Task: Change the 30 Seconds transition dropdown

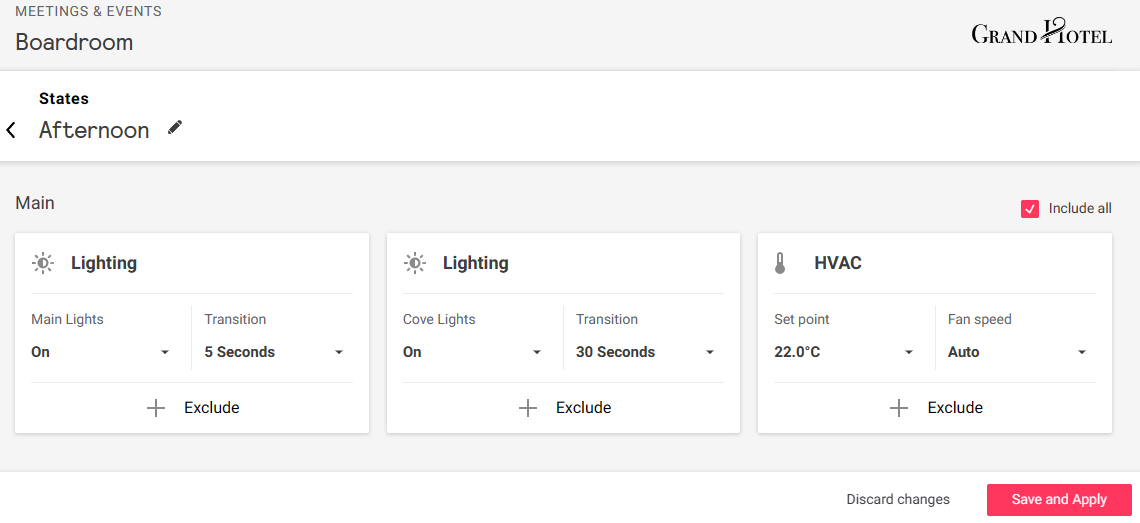Action: coord(647,352)
